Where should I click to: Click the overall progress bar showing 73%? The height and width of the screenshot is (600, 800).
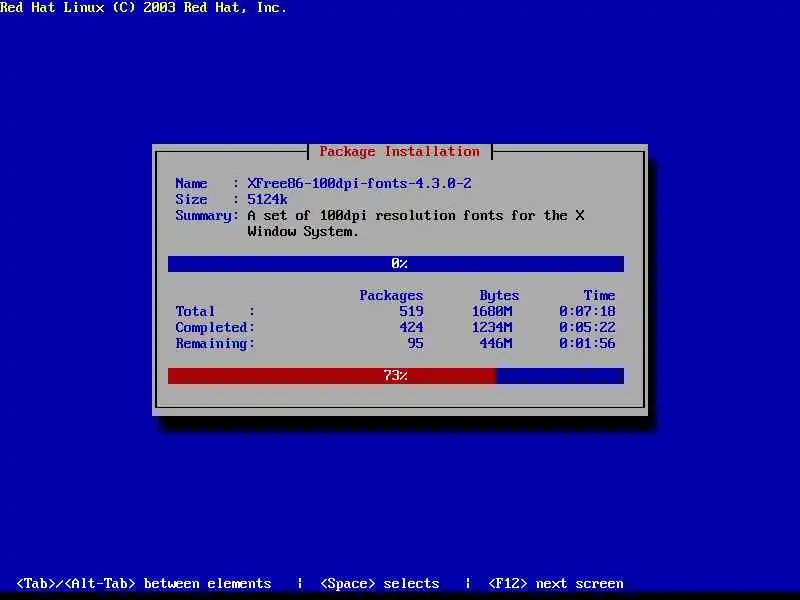coord(395,376)
